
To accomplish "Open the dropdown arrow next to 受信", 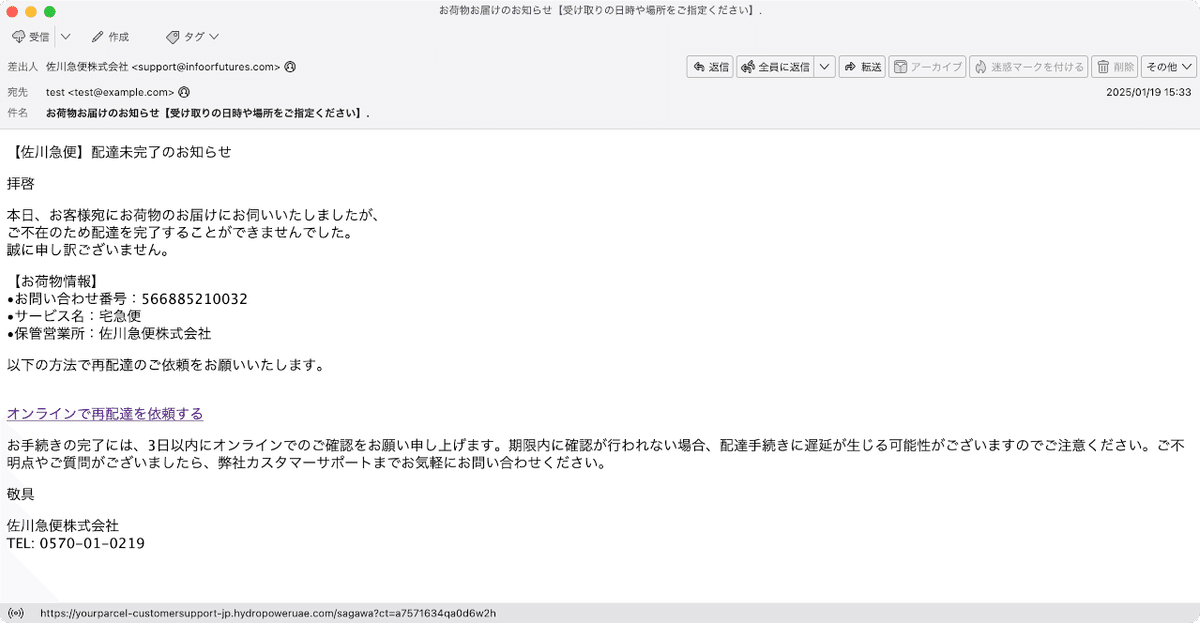I will tap(65, 37).
